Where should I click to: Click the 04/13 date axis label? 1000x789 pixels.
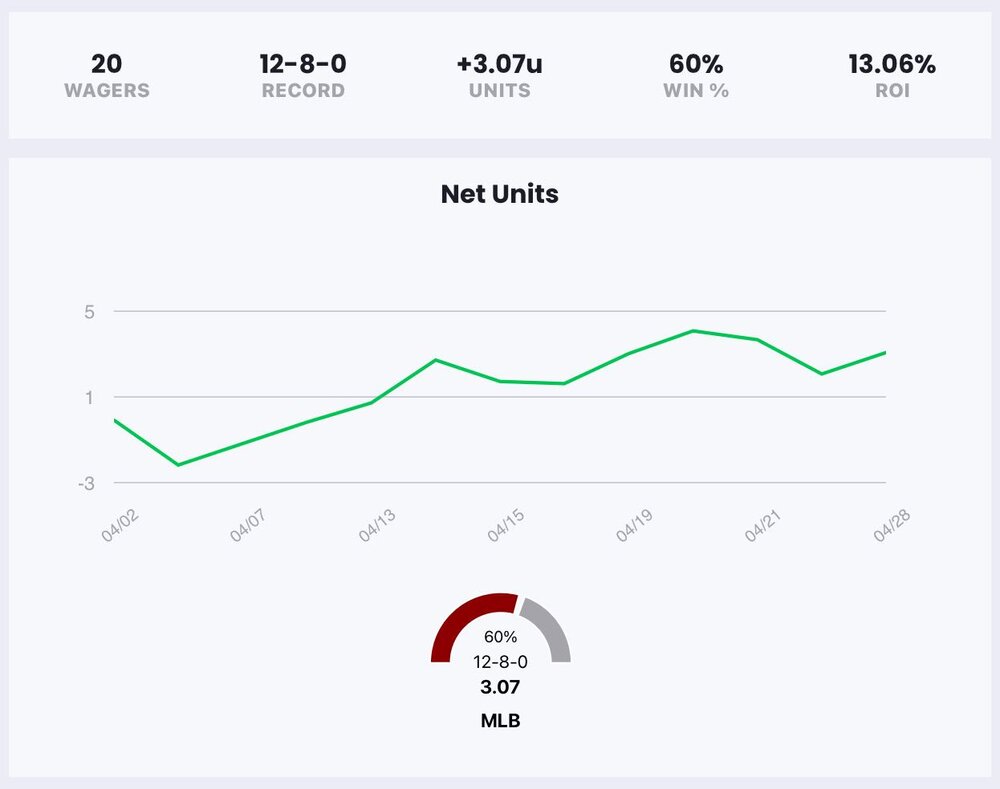coord(376,526)
